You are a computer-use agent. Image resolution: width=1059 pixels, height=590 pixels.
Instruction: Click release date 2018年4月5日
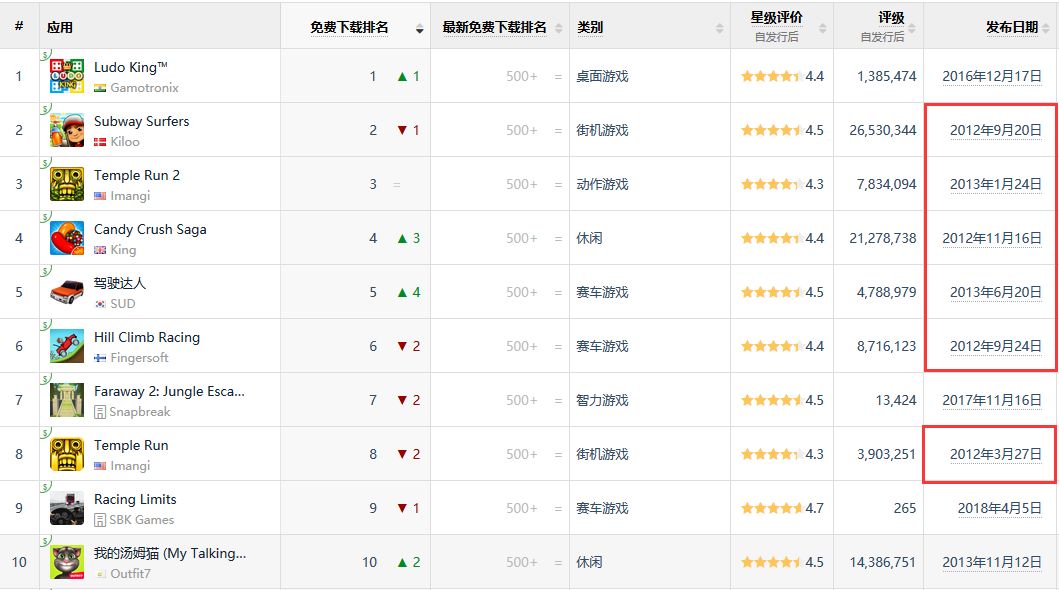tap(1000, 508)
